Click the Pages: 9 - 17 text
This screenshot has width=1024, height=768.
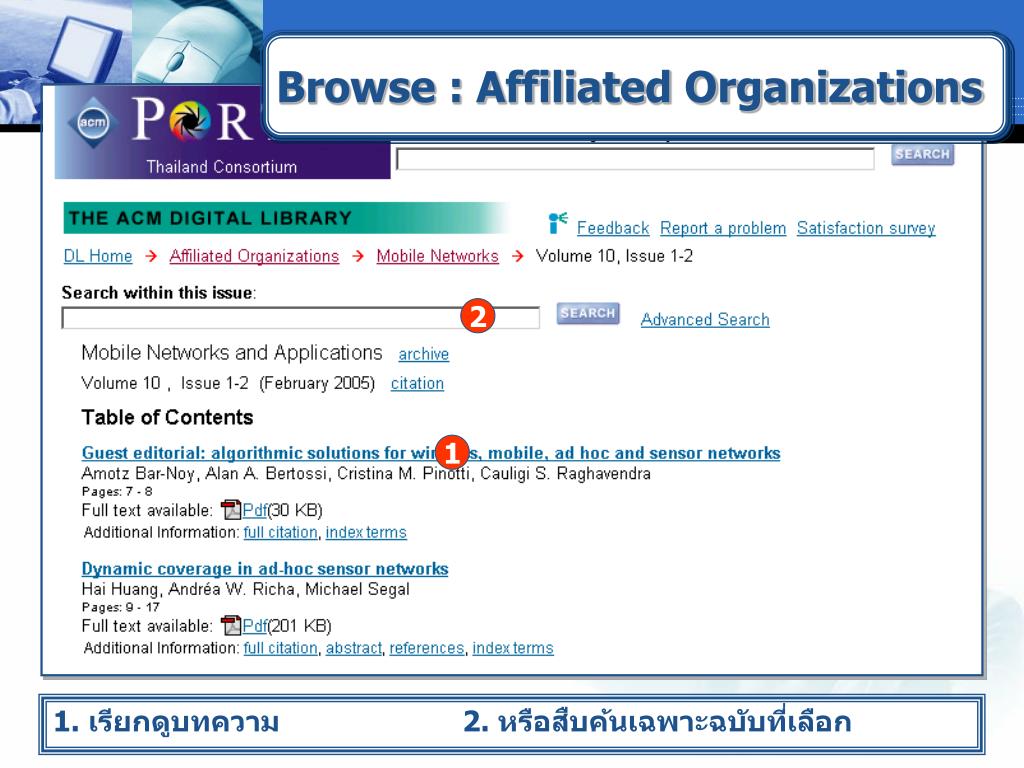[121, 607]
